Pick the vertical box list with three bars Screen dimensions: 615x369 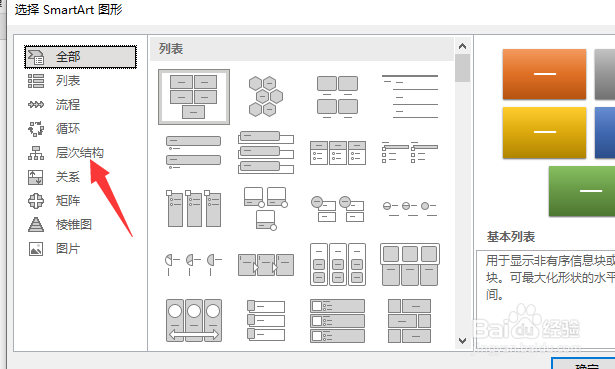point(266,152)
